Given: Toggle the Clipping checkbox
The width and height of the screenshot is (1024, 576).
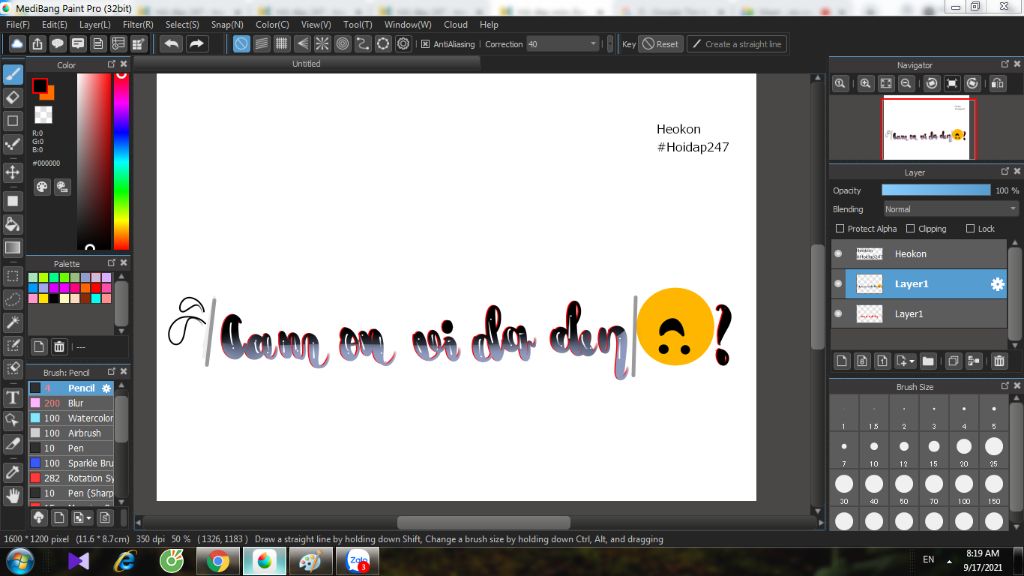Looking at the screenshot, I should 910,229.
